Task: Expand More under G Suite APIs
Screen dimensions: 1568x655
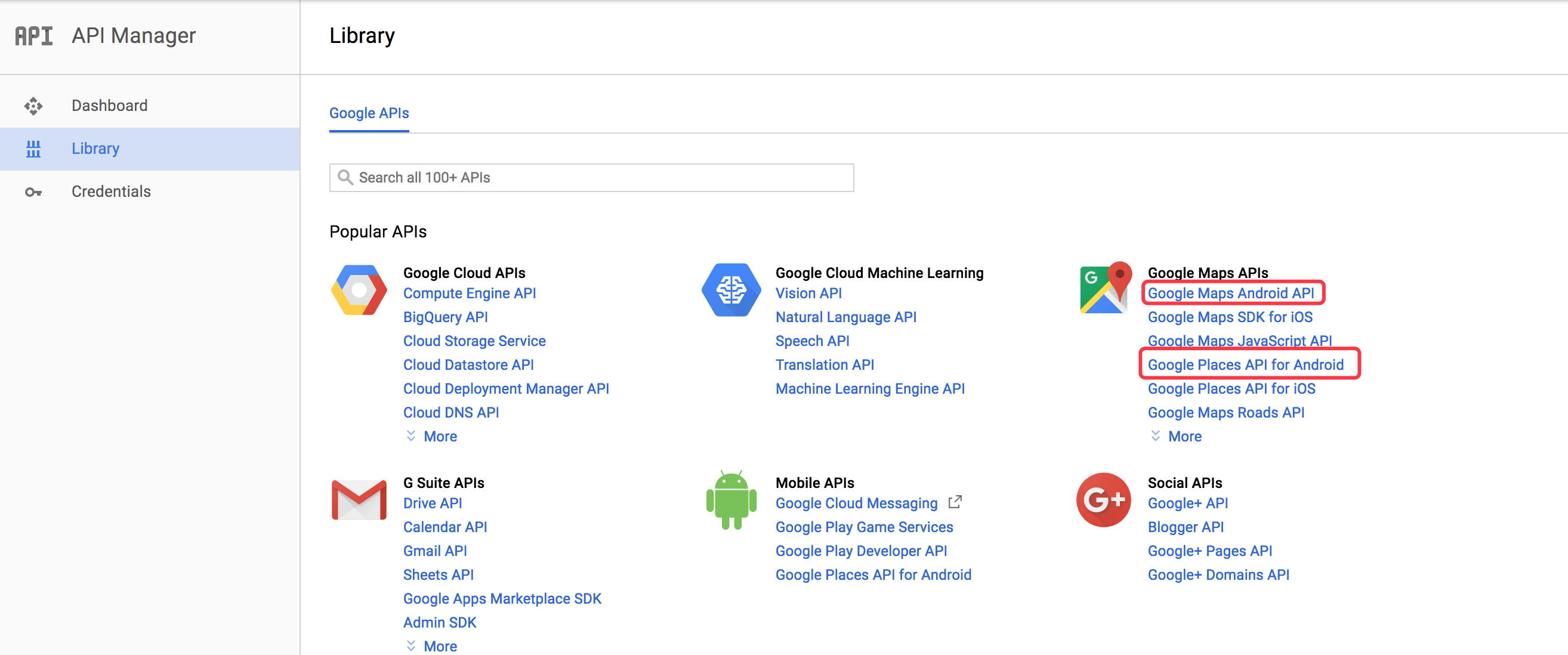Action: coord(439,646)
